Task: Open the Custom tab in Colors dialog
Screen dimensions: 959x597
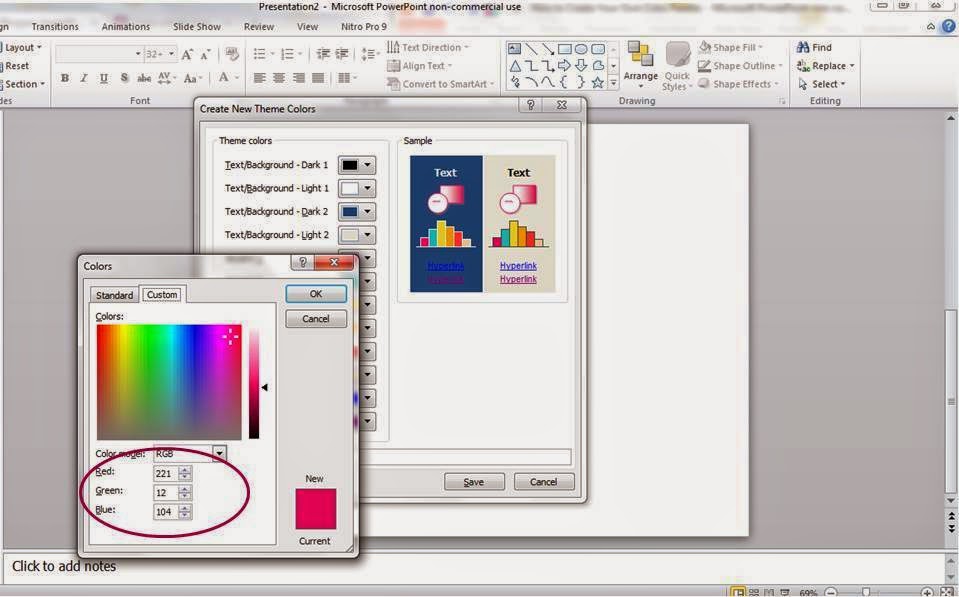Action: tap(161, 294)
